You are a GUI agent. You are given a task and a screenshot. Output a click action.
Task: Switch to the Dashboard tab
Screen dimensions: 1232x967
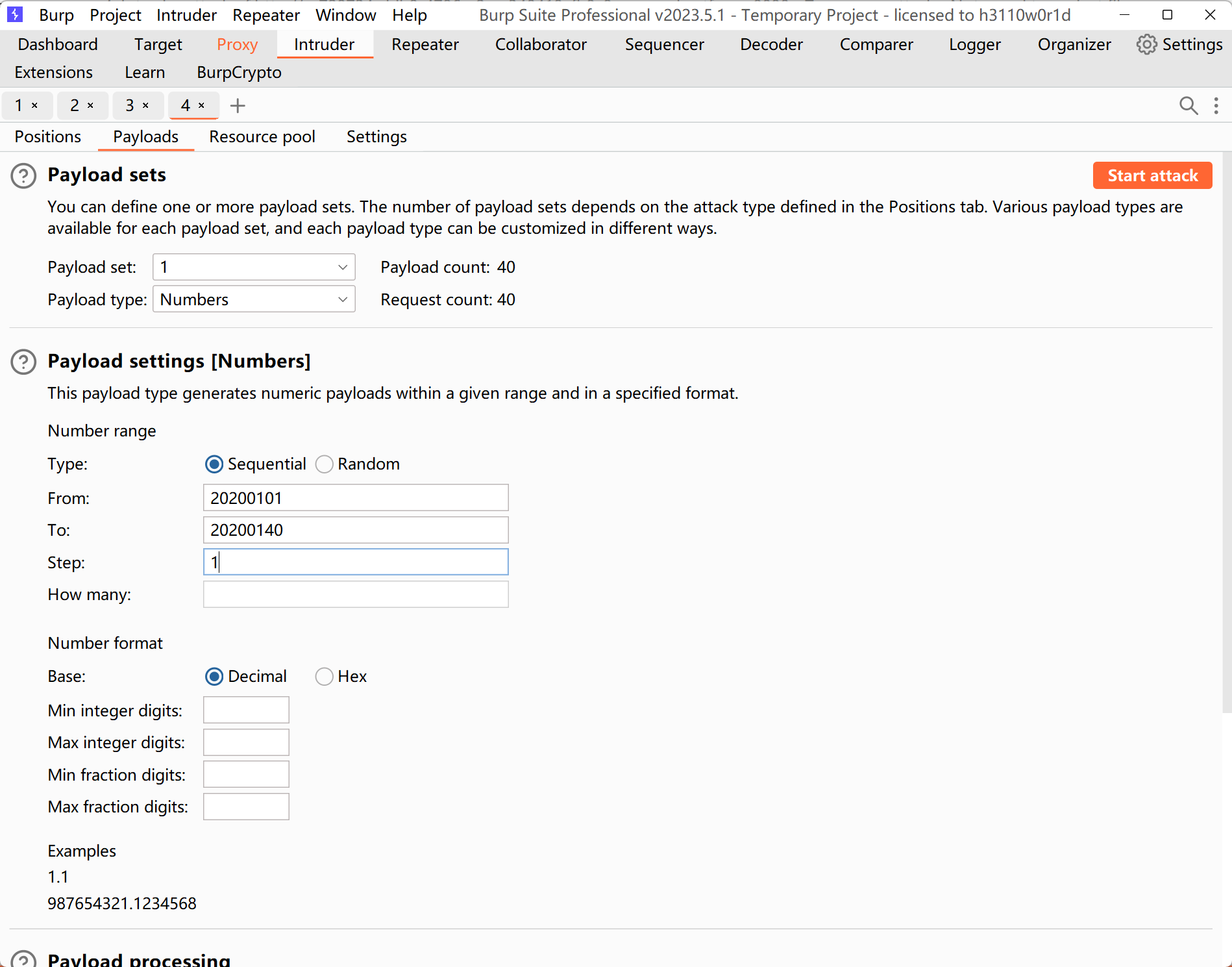(58, 44)
